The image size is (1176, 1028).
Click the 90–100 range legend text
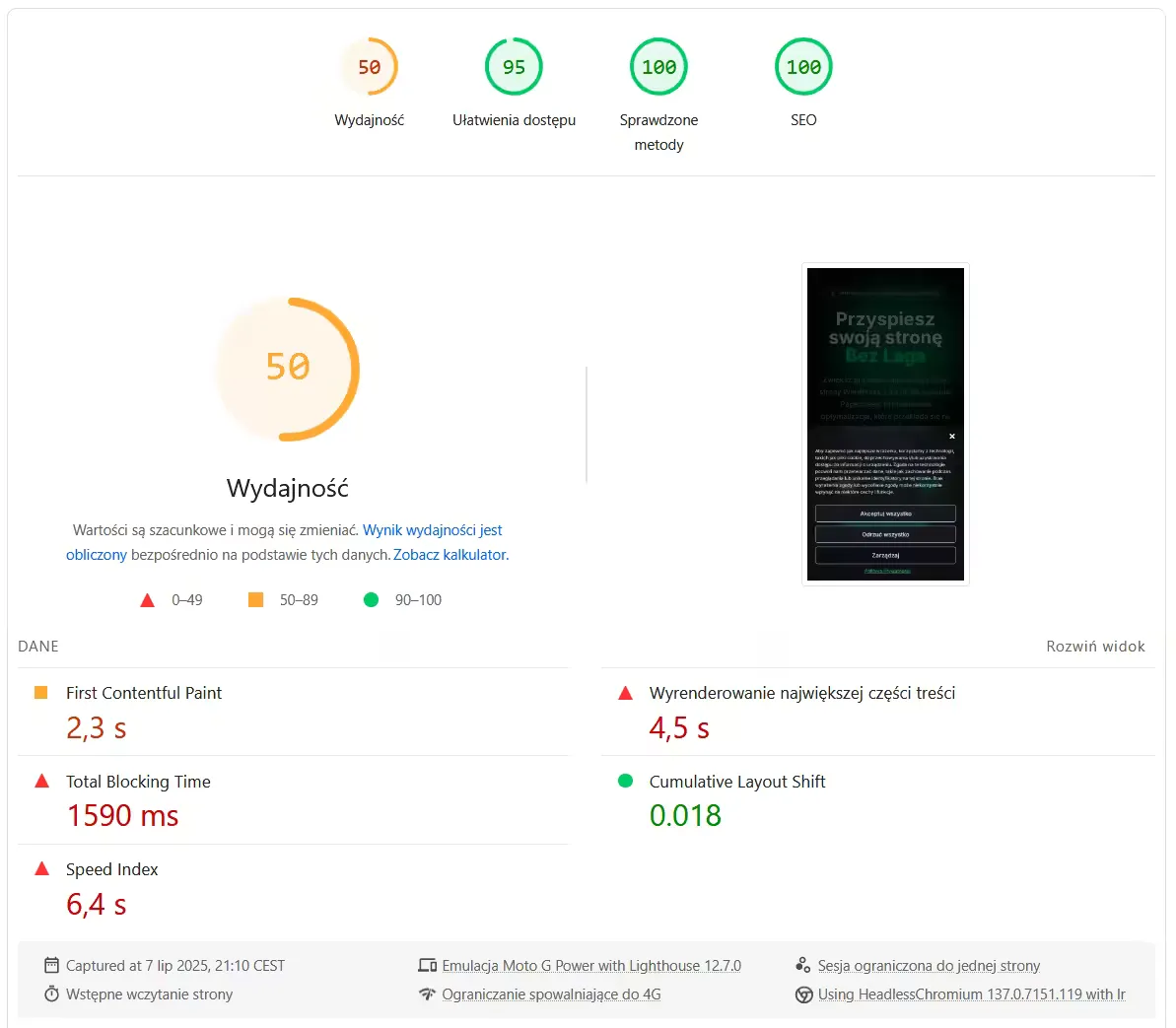coord(418,600)
